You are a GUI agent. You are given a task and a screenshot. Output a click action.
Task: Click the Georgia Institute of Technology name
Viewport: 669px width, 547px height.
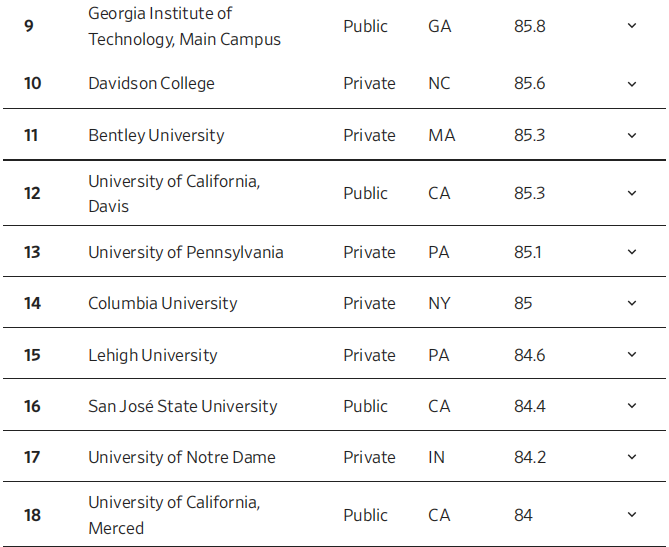184,26
